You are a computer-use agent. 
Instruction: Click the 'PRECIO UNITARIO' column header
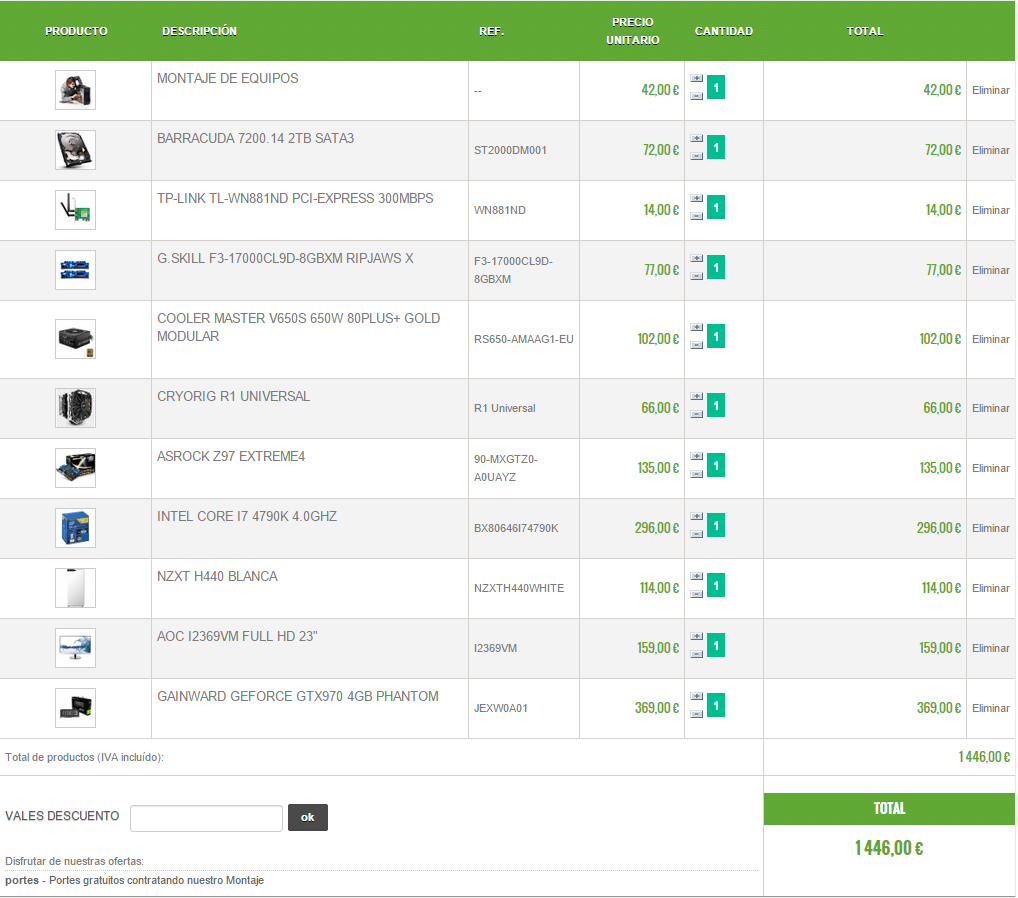tap(632, 31)
